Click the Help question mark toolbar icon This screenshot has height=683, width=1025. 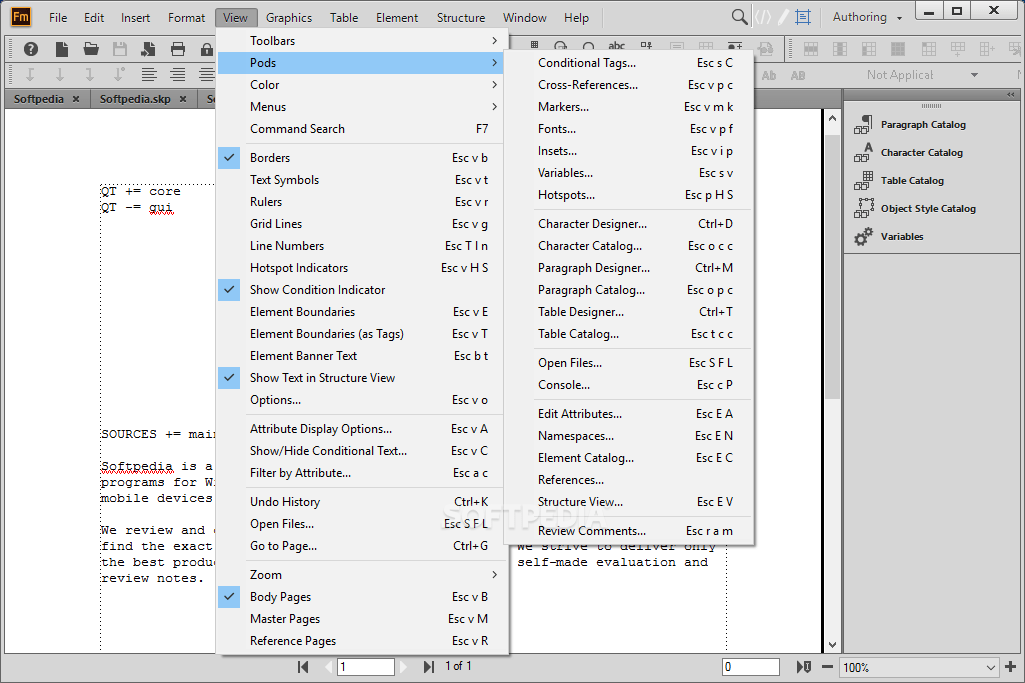click(x=29, y=48)
